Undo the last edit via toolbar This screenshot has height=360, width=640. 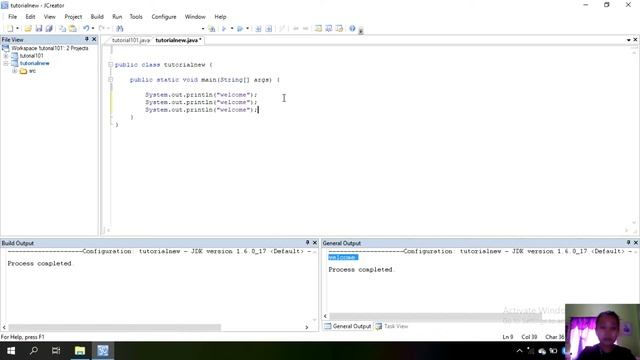point(86,29)
